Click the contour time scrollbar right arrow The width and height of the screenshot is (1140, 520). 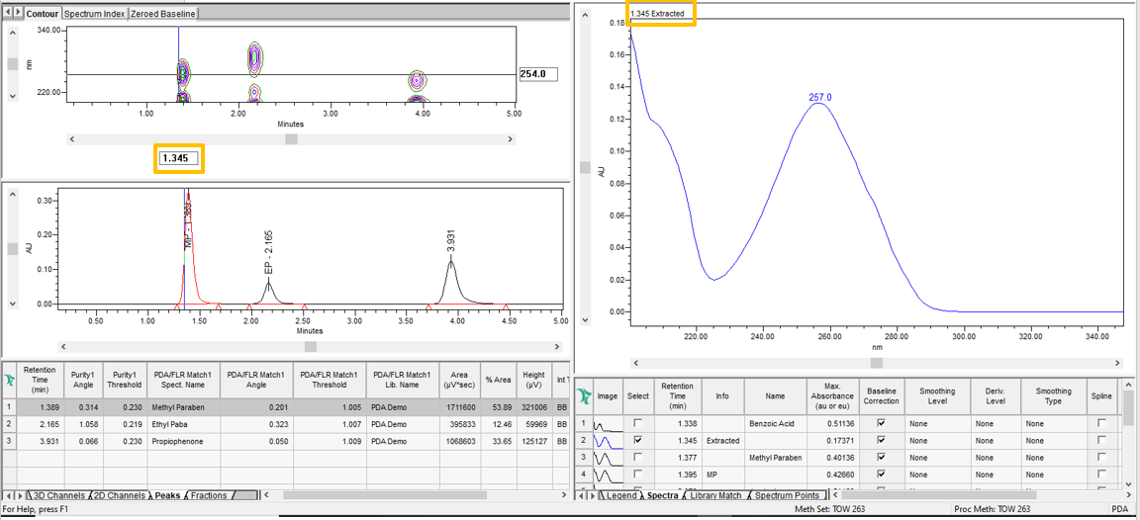510,139
